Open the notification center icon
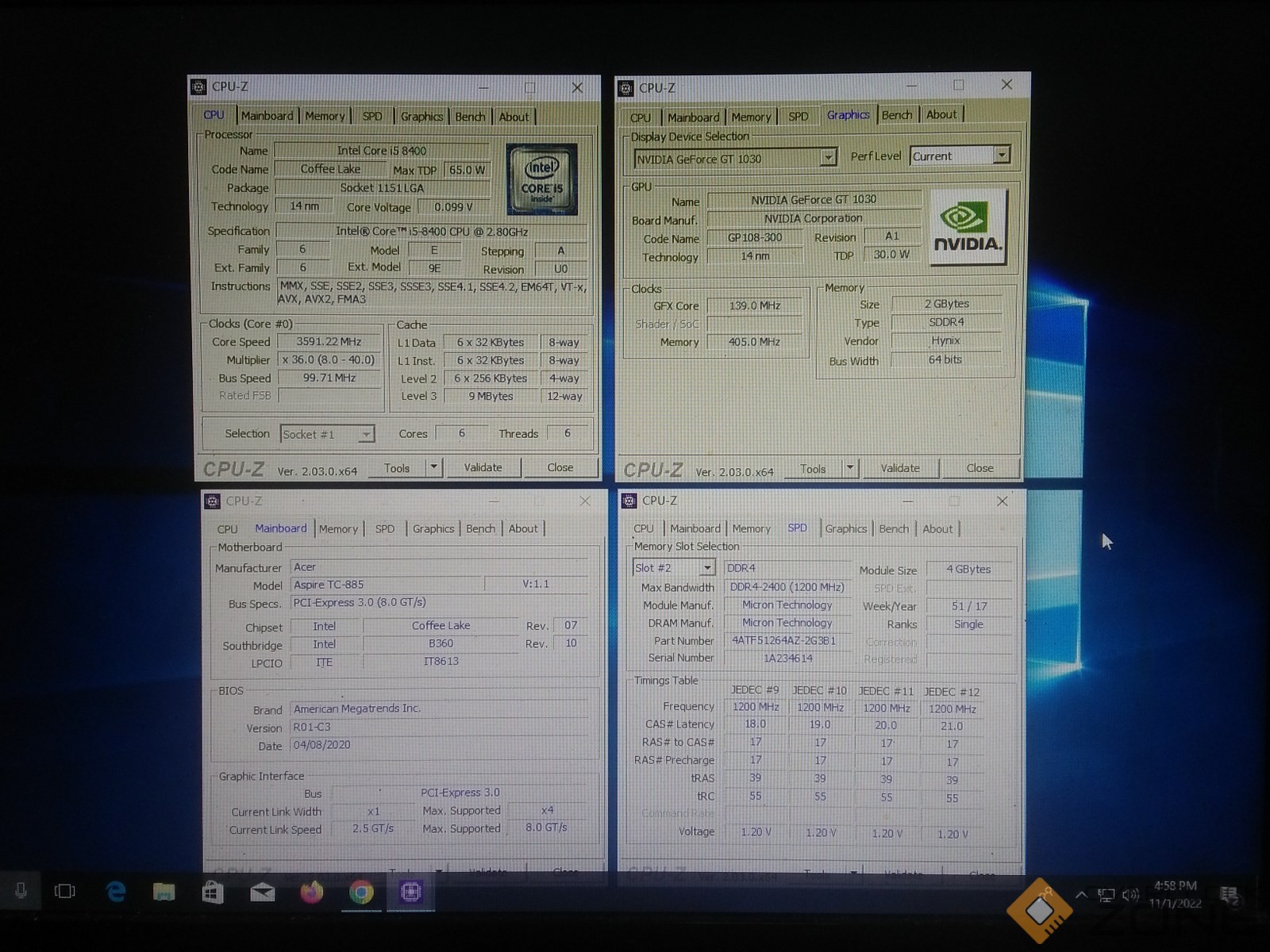The height and width of the screenshot is (952, 1270). 1229,896
